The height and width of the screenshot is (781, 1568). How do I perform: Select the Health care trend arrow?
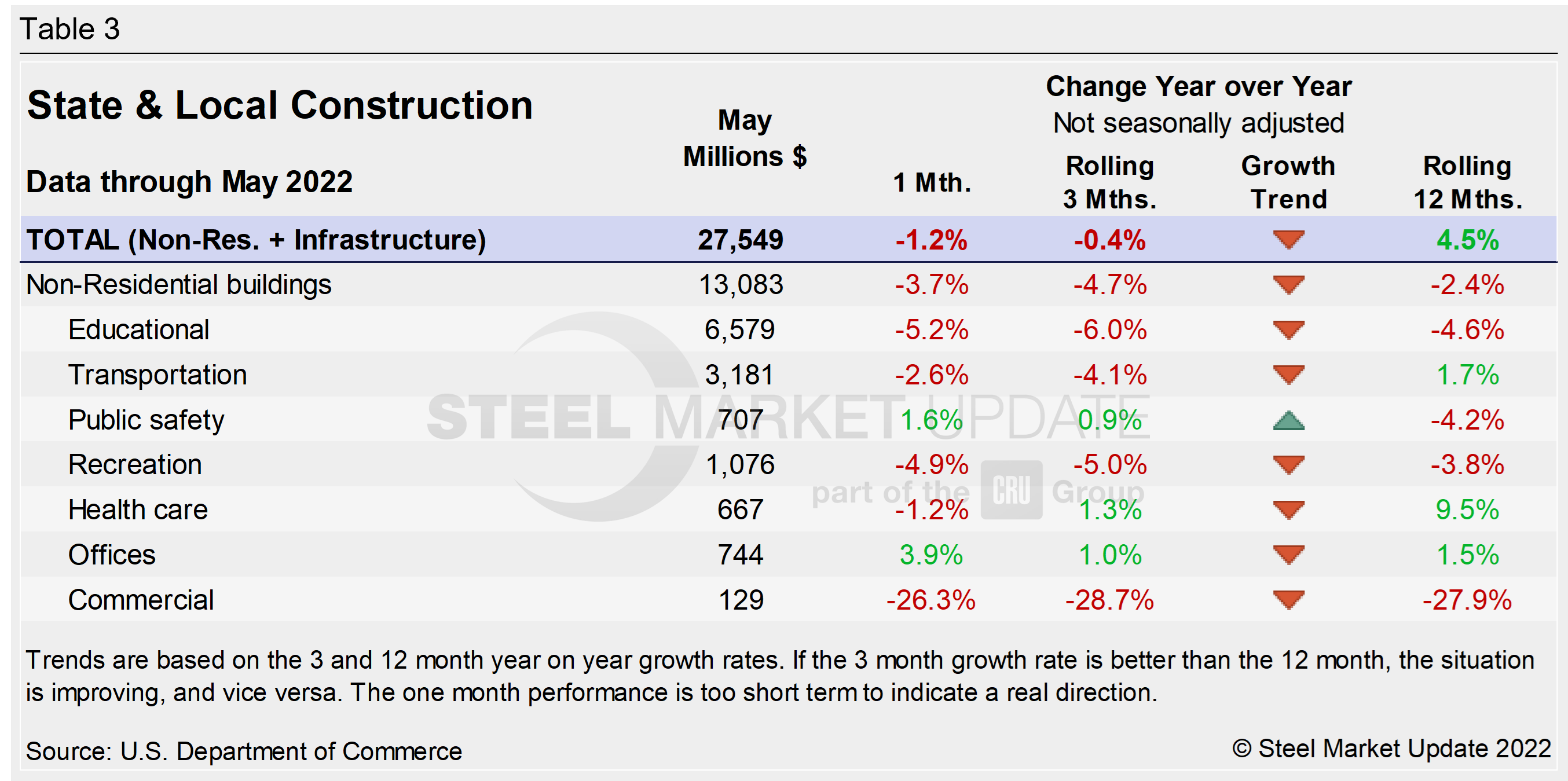click(1288, 509)
